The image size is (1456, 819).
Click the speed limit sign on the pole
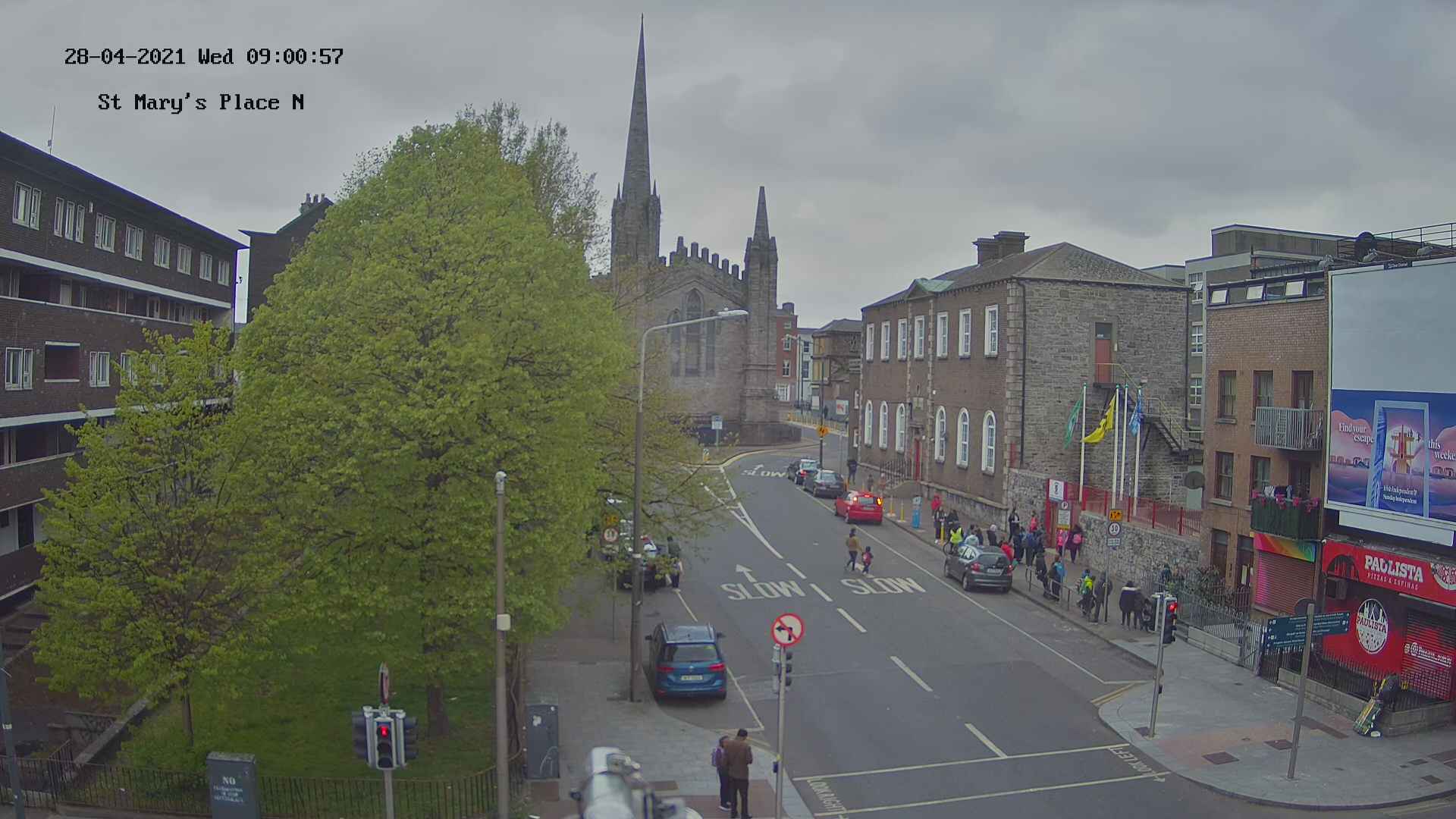tap(1114, 529)
